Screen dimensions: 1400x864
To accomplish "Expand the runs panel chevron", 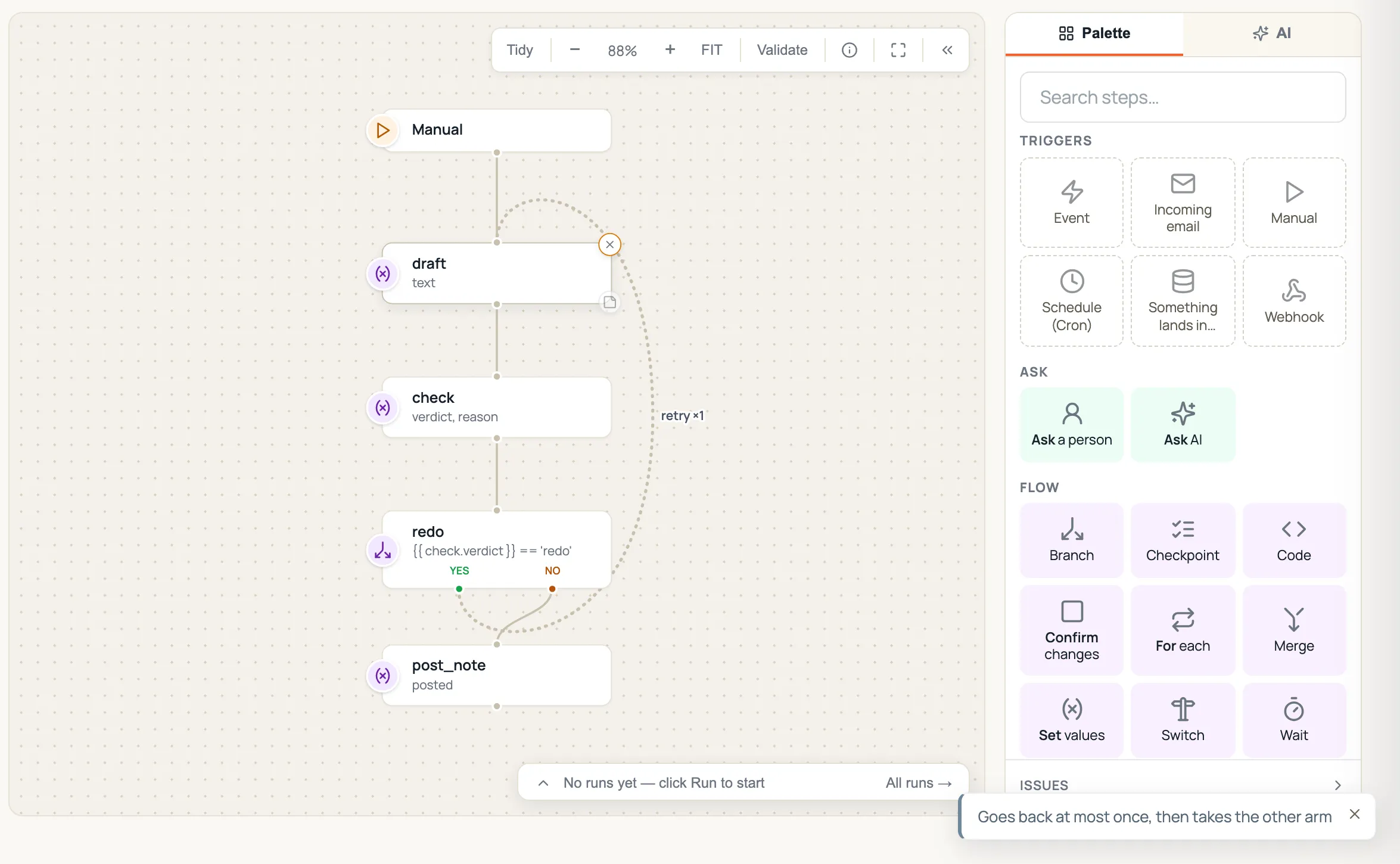I will click(x=543, y=783).
